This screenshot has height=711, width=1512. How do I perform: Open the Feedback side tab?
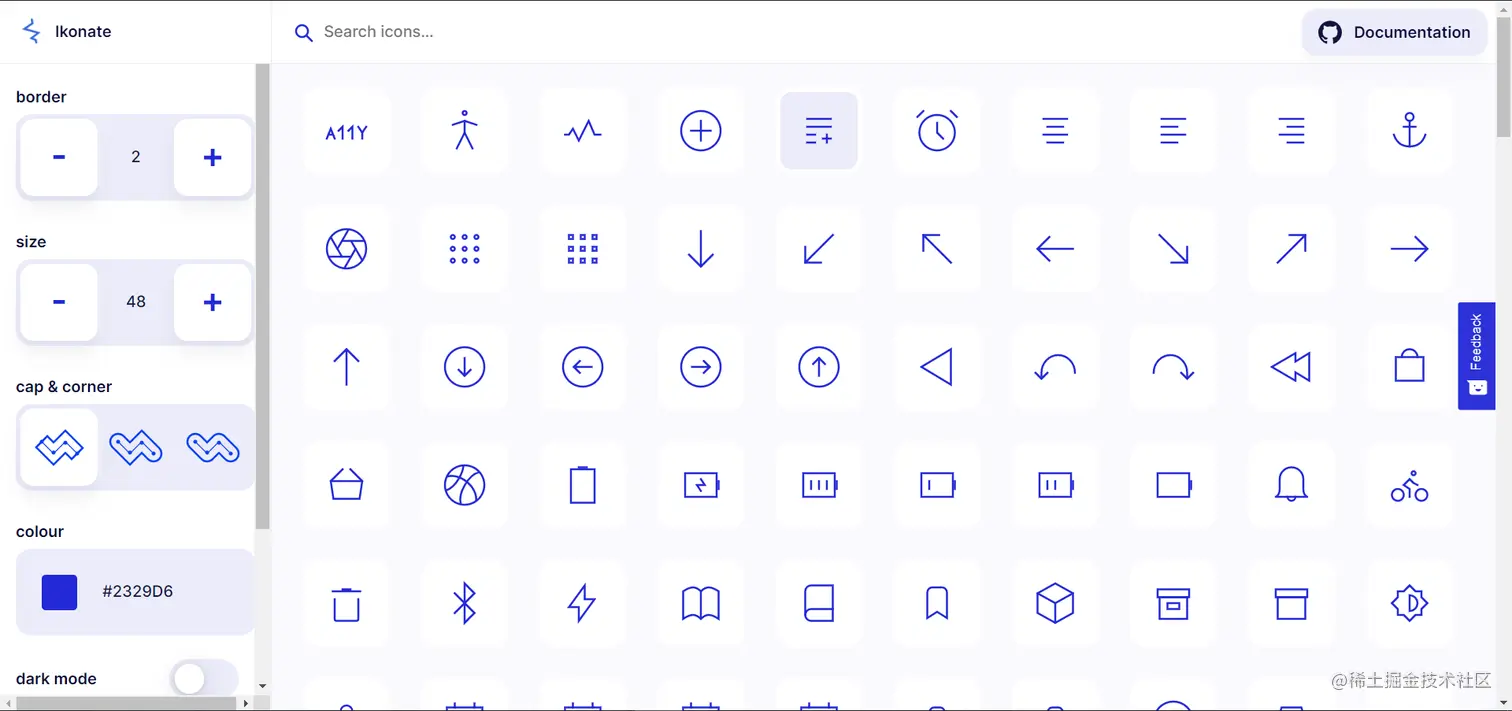coord(1476,356)
